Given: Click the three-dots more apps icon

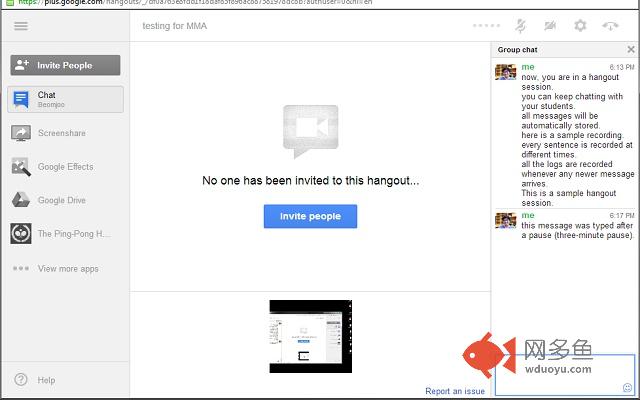Looking at the screenshot, I should tap(21, 268).
